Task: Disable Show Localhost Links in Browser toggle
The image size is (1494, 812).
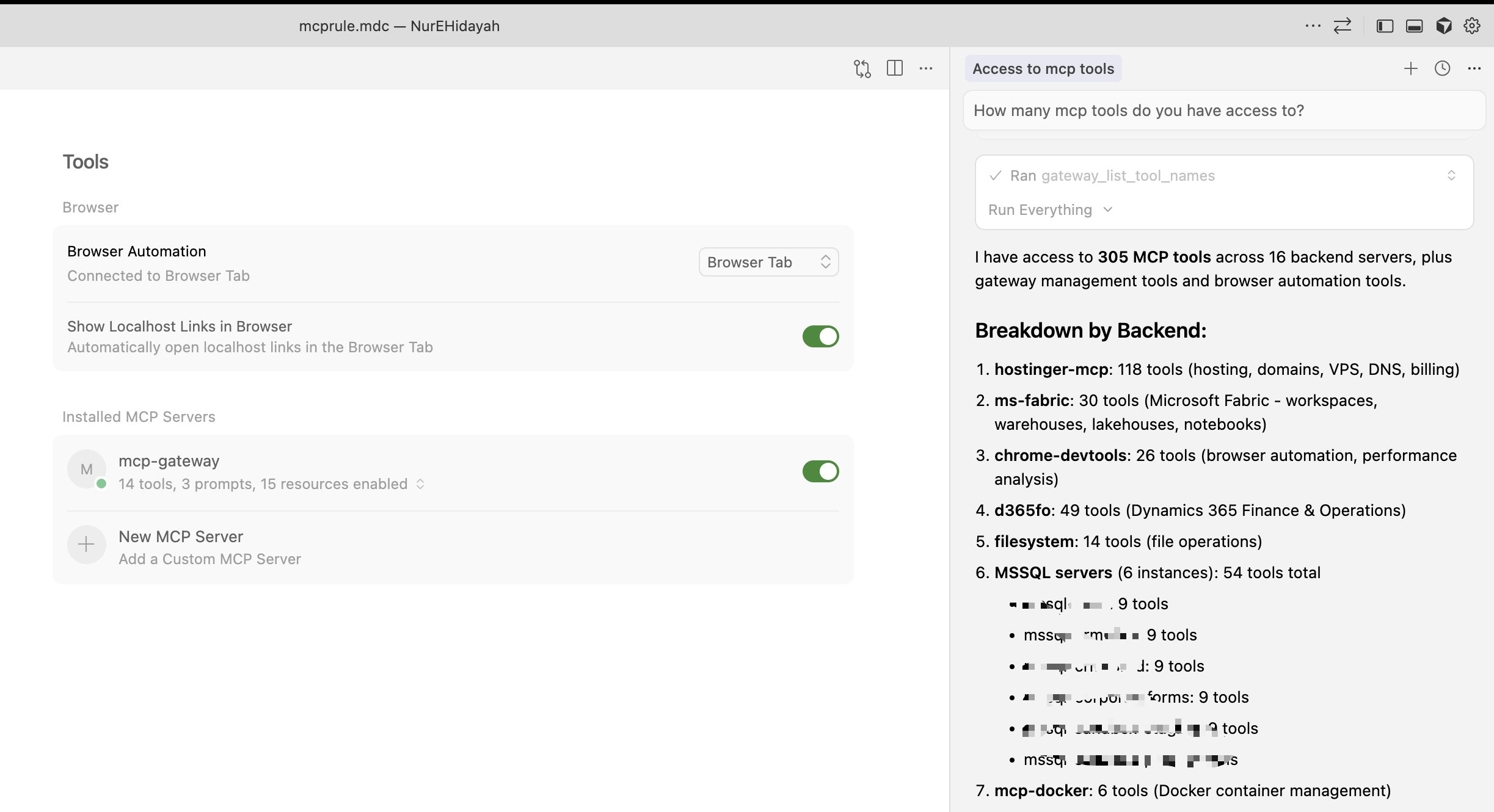Action: (x=820, y=336)
